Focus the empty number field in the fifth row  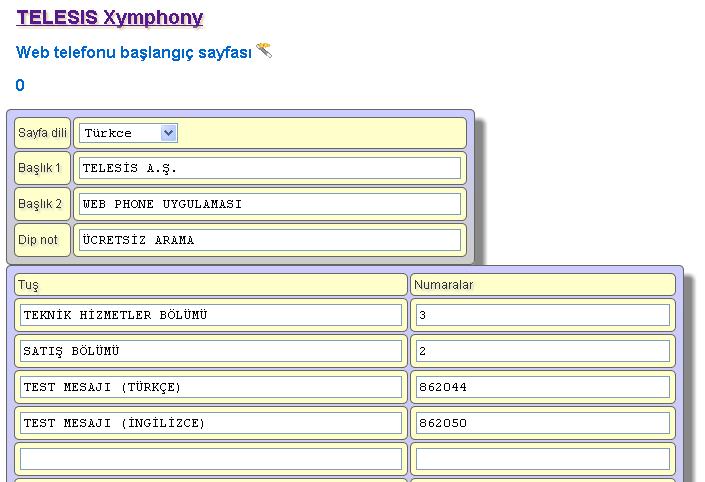(542, 459)
